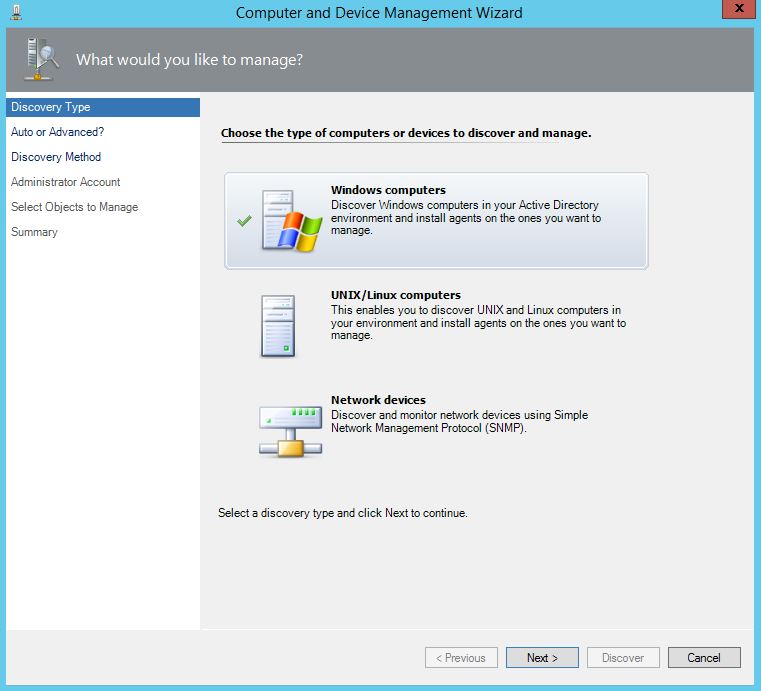The width and height of the screenshot is (761, 691).
Task: Go to the Auto or Advanced? step
Action: (x=57, y=132)
